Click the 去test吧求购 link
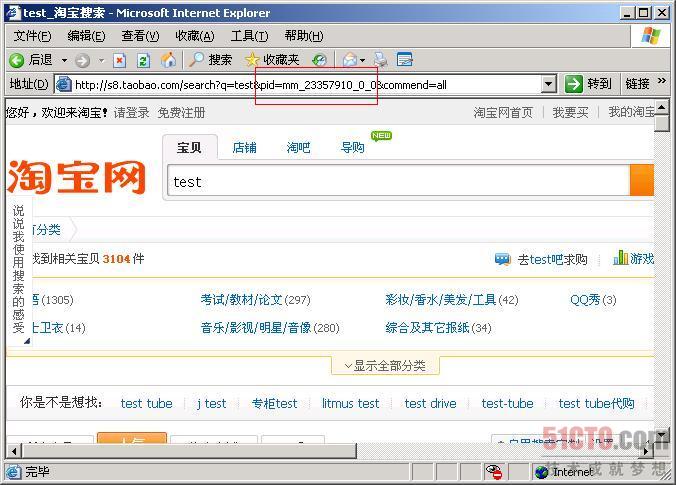 coord(552,260)
